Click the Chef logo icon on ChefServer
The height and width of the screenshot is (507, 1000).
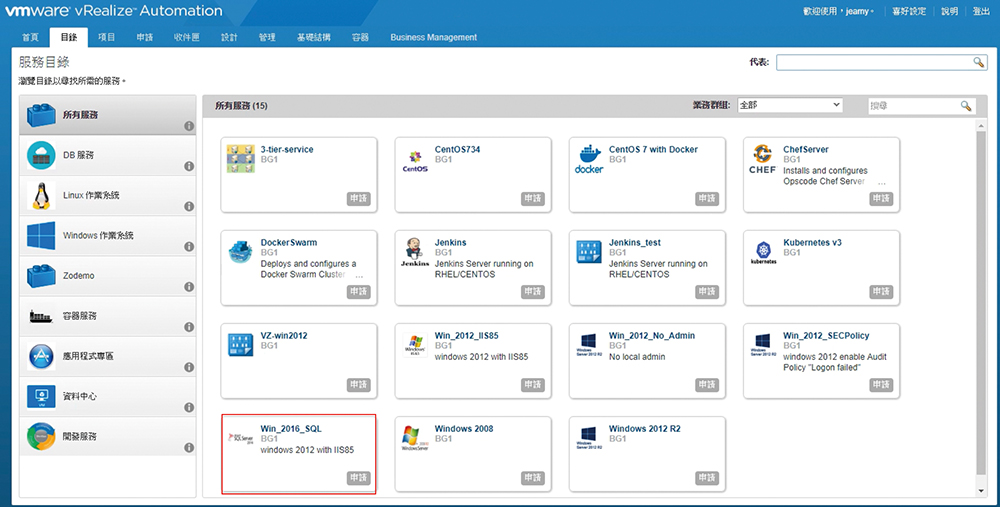[762, 160]
